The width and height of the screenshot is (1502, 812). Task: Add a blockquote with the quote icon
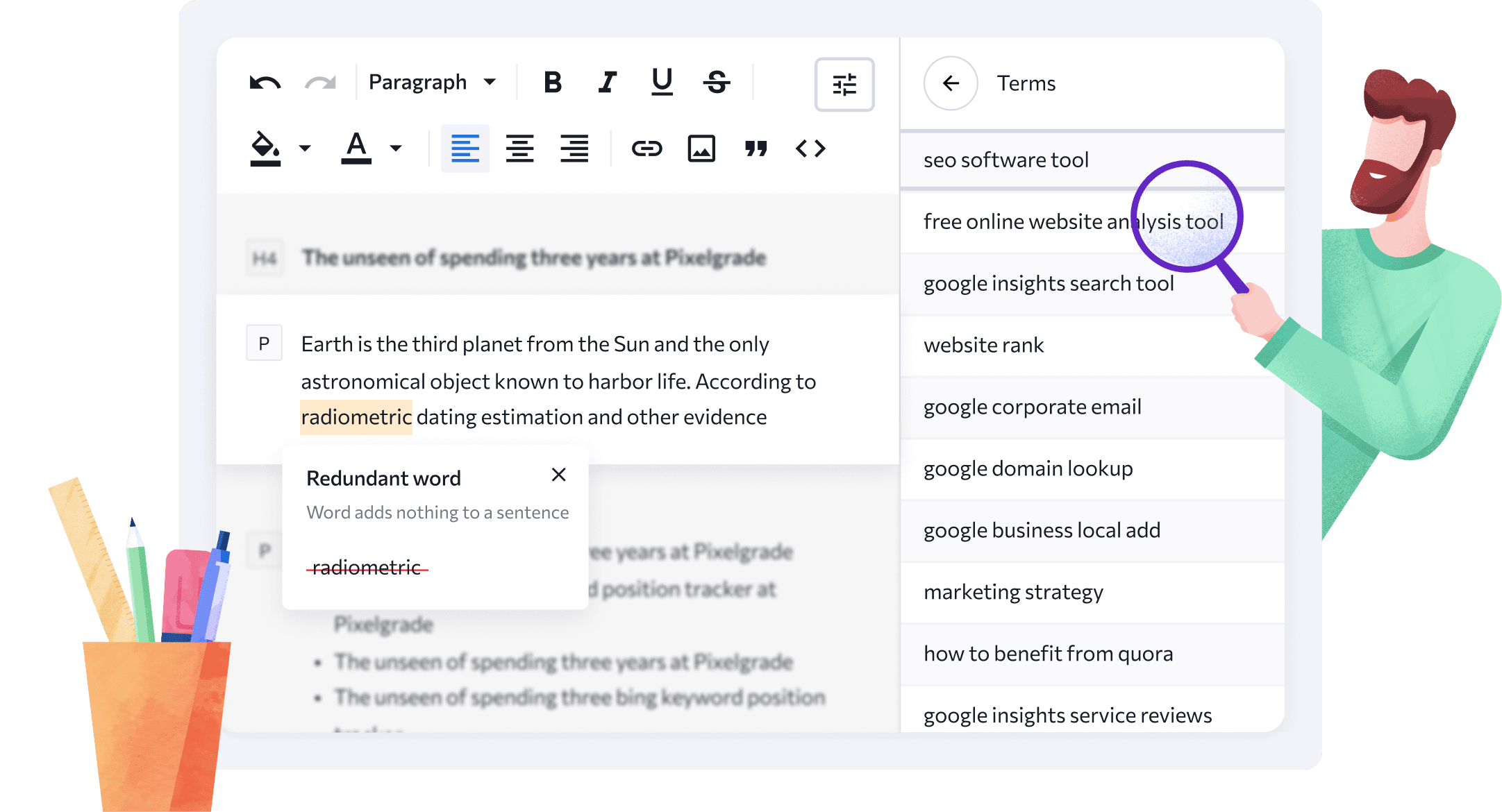pos(756,149)
